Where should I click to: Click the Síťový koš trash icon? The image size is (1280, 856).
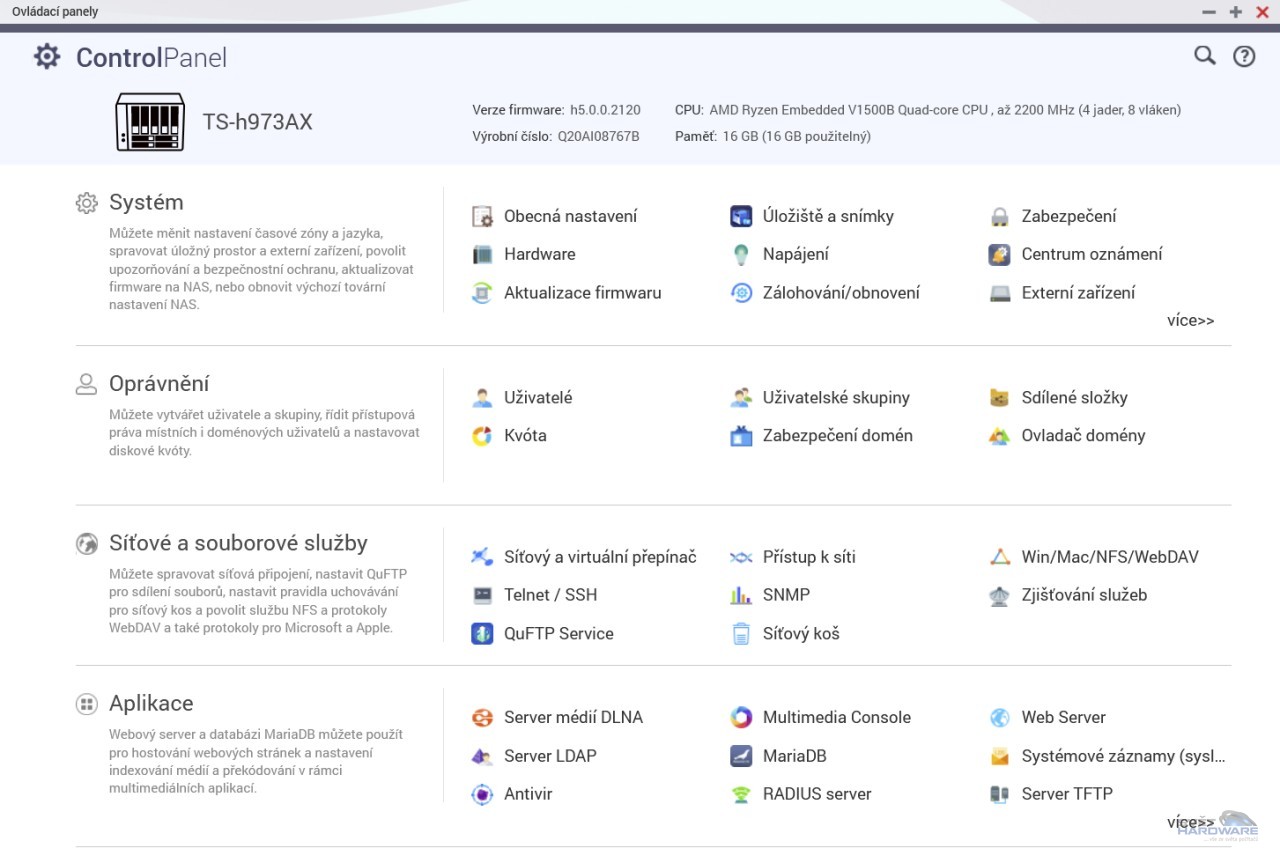(x=741, y=634)
